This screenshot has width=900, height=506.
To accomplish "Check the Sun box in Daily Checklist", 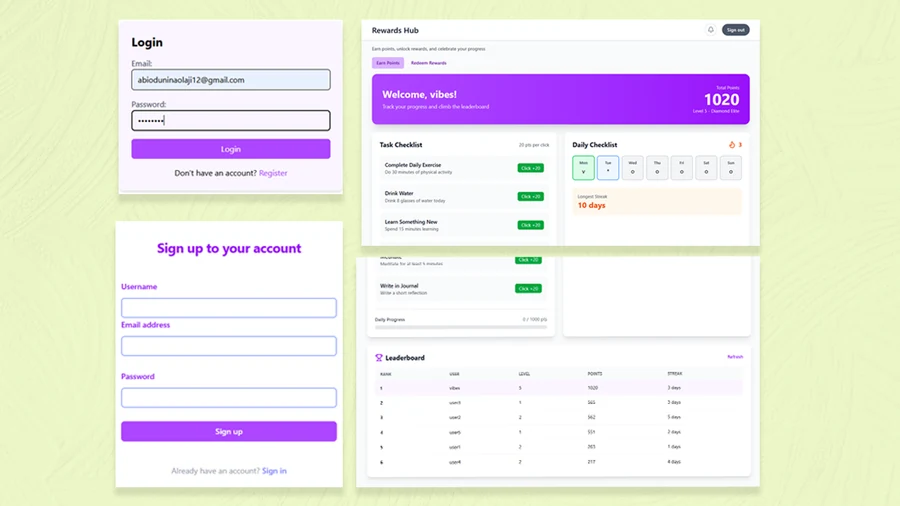I will pyautogui.click(x=731, y=168).
